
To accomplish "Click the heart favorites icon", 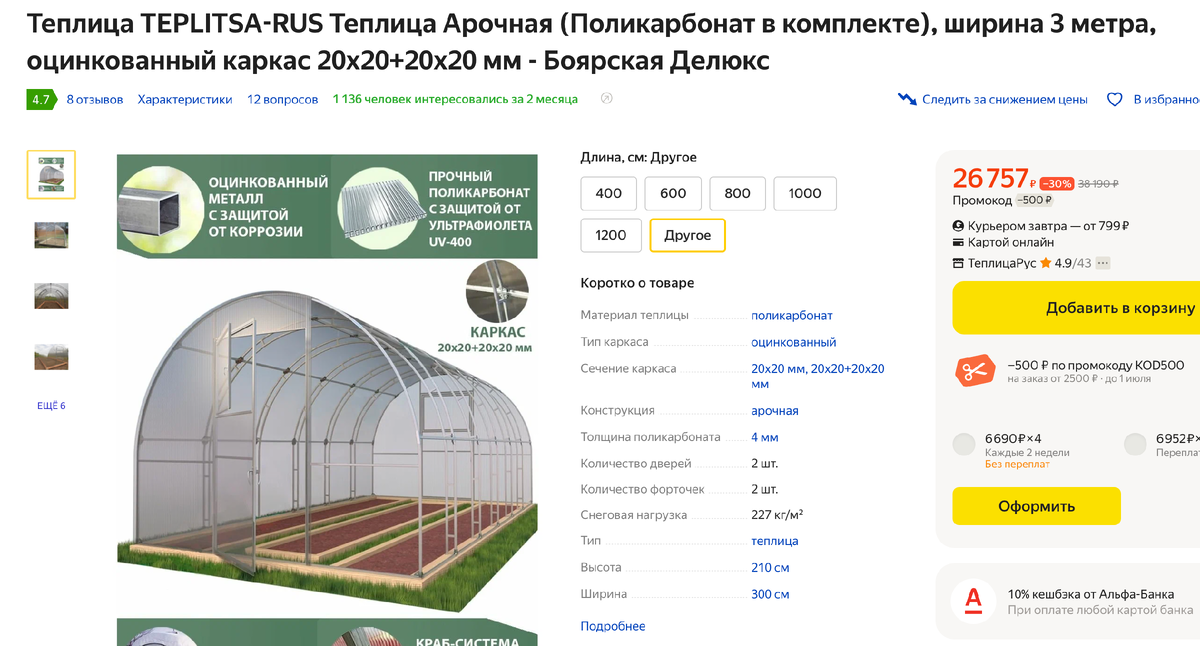I will coord(1115,100).
